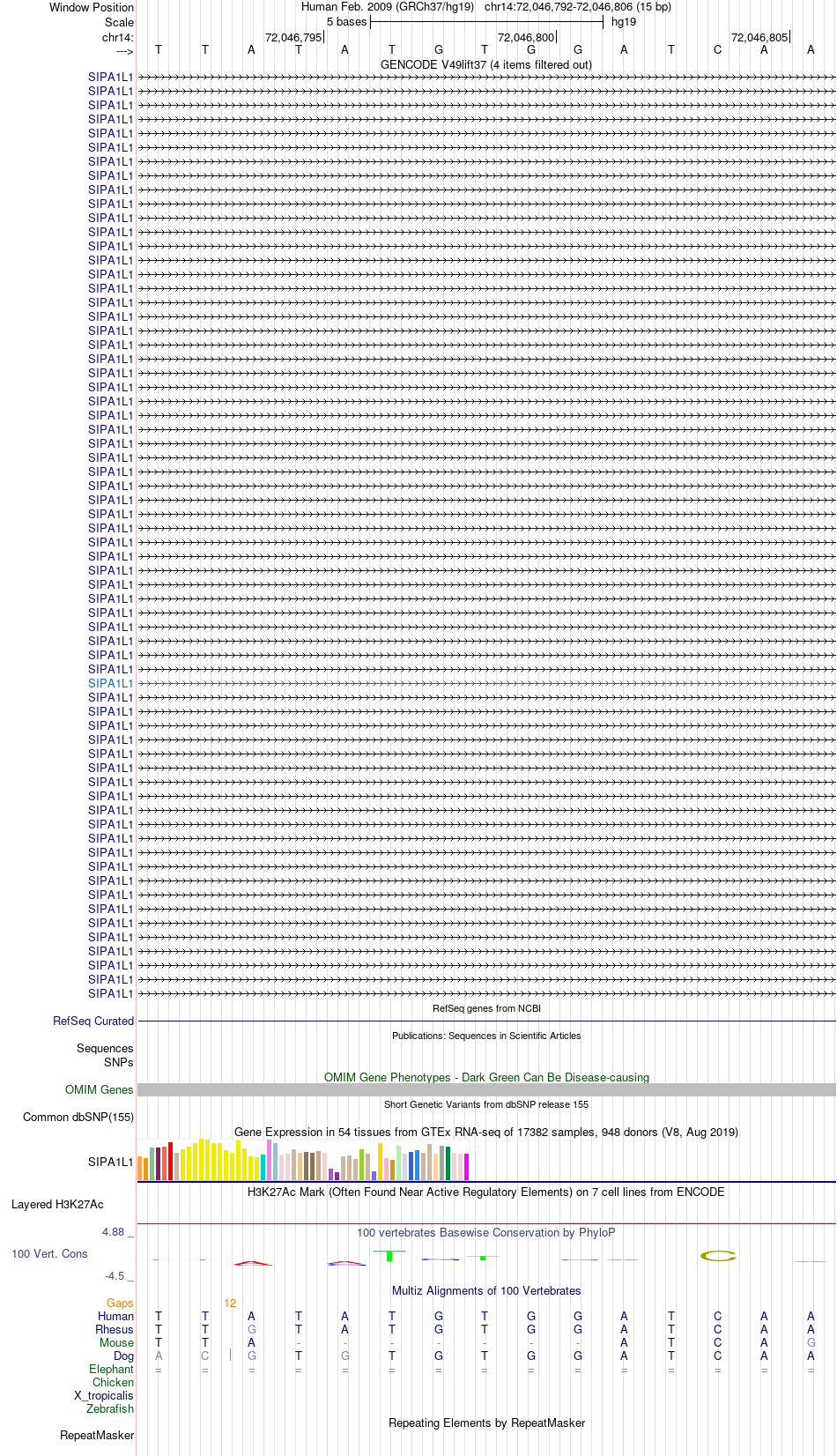
Task: Open the RefSeq Curated track label
Action: [93, 1021]
